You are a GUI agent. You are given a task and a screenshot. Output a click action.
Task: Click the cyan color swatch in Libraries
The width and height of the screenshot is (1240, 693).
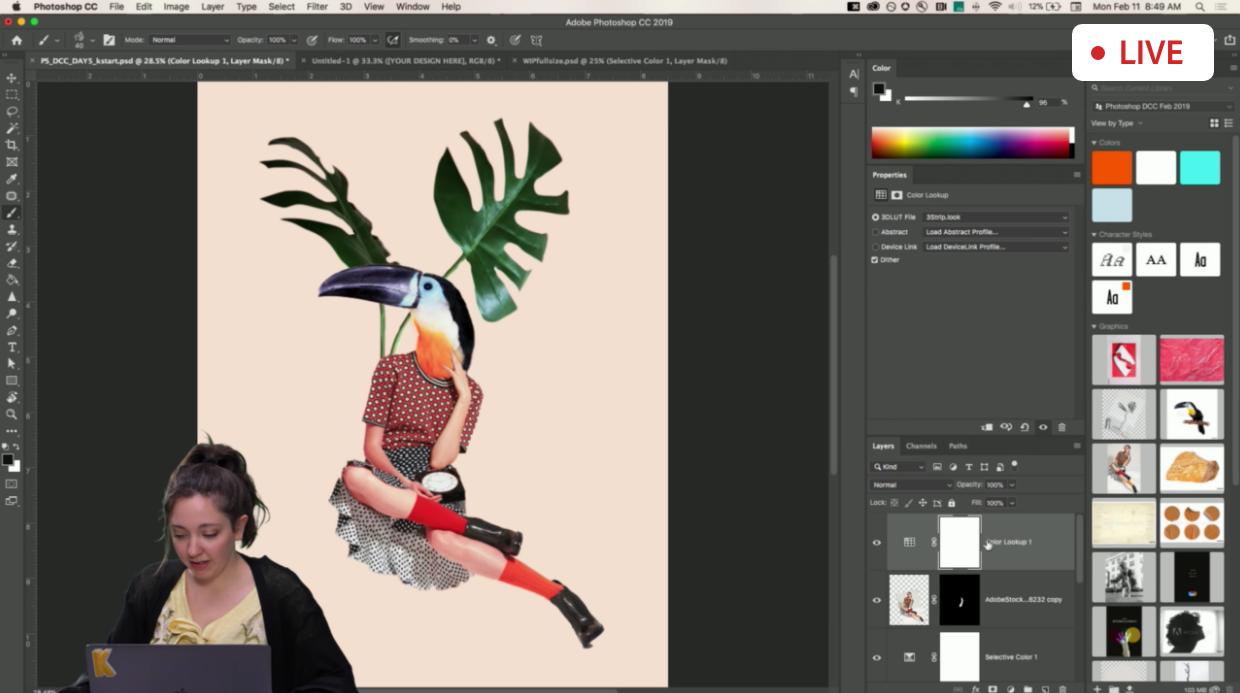point(1200,168)
